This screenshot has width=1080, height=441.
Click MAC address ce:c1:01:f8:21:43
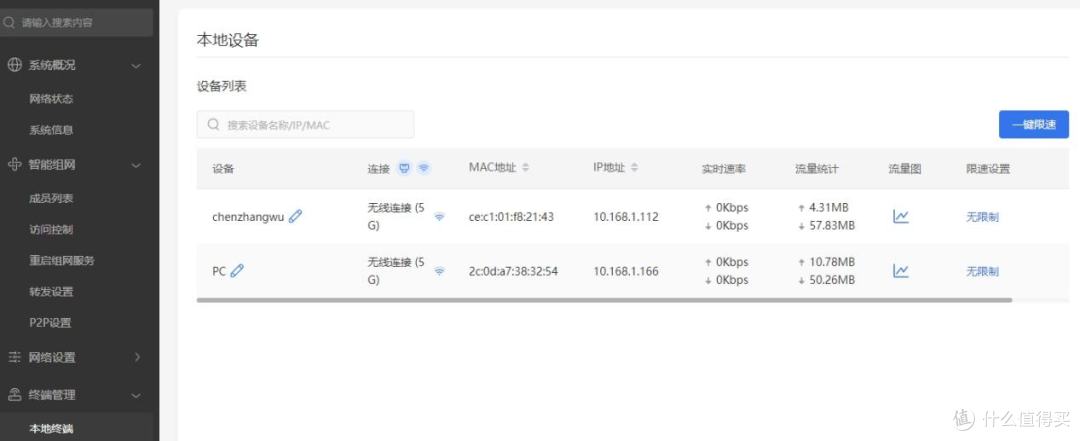coord(511,216)
